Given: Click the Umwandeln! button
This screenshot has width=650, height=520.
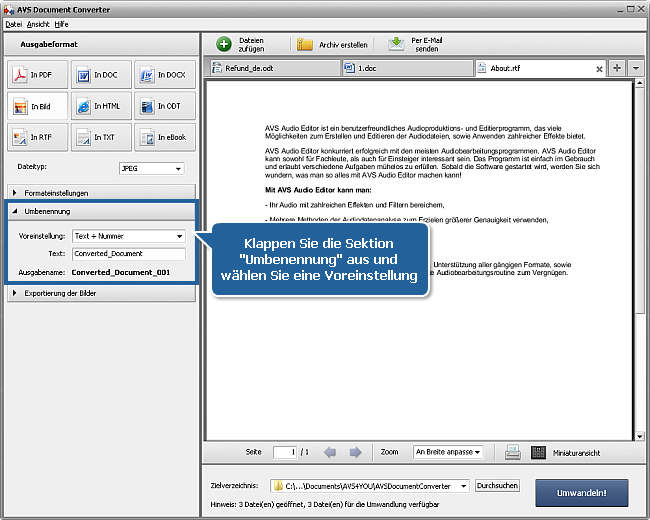Looking at the screenshot, I should click(x=582, y=493).
